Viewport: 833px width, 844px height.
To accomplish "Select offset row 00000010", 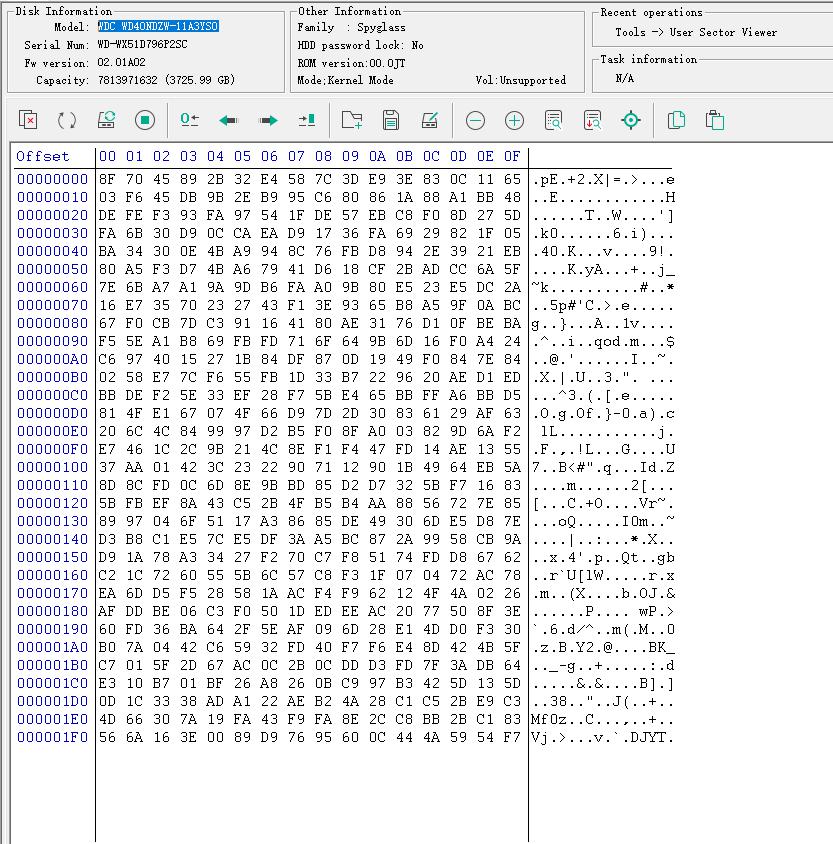I will [52, 197].
